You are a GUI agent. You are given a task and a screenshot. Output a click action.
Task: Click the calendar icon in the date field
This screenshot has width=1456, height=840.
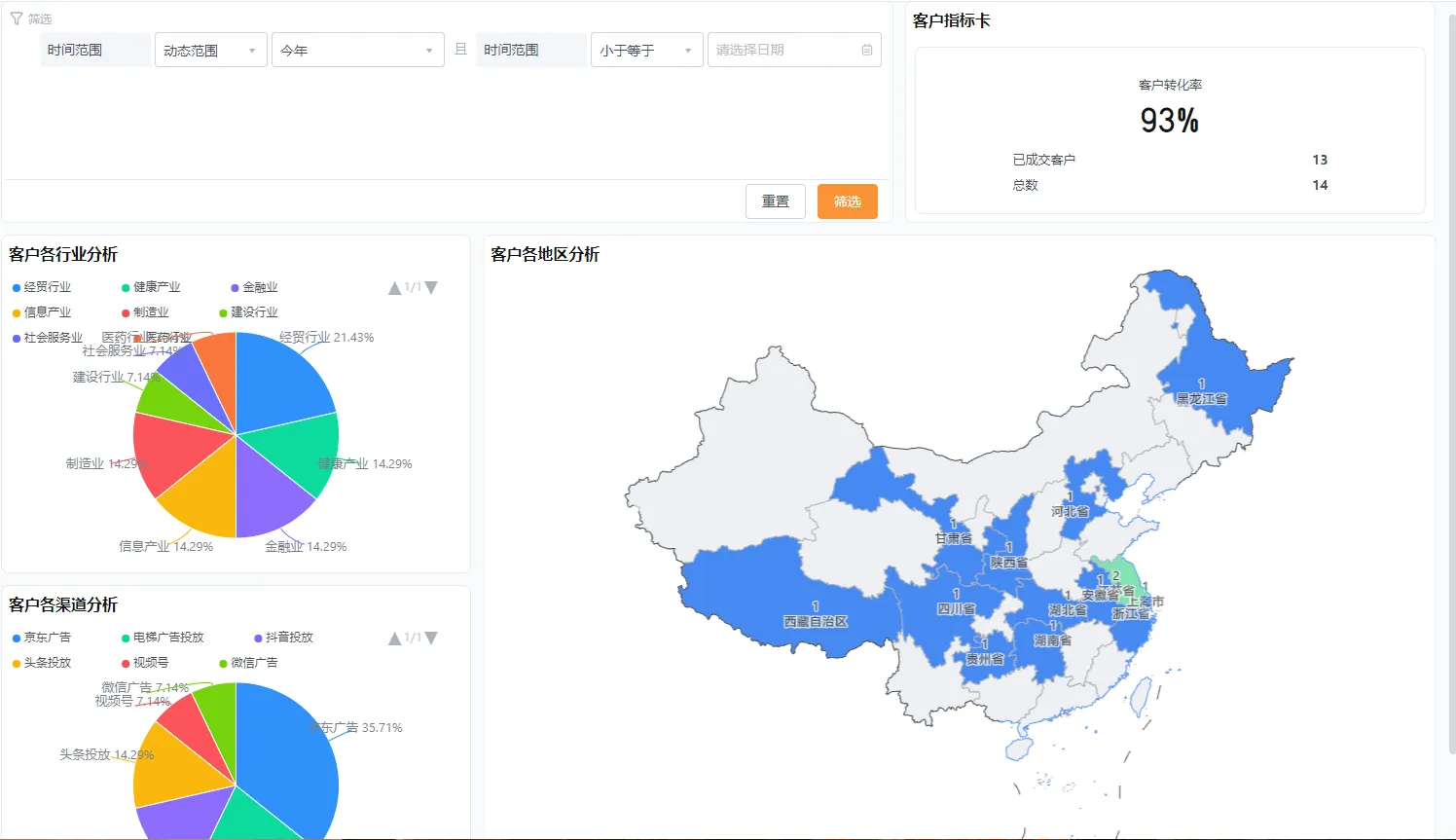coord(865,49)
